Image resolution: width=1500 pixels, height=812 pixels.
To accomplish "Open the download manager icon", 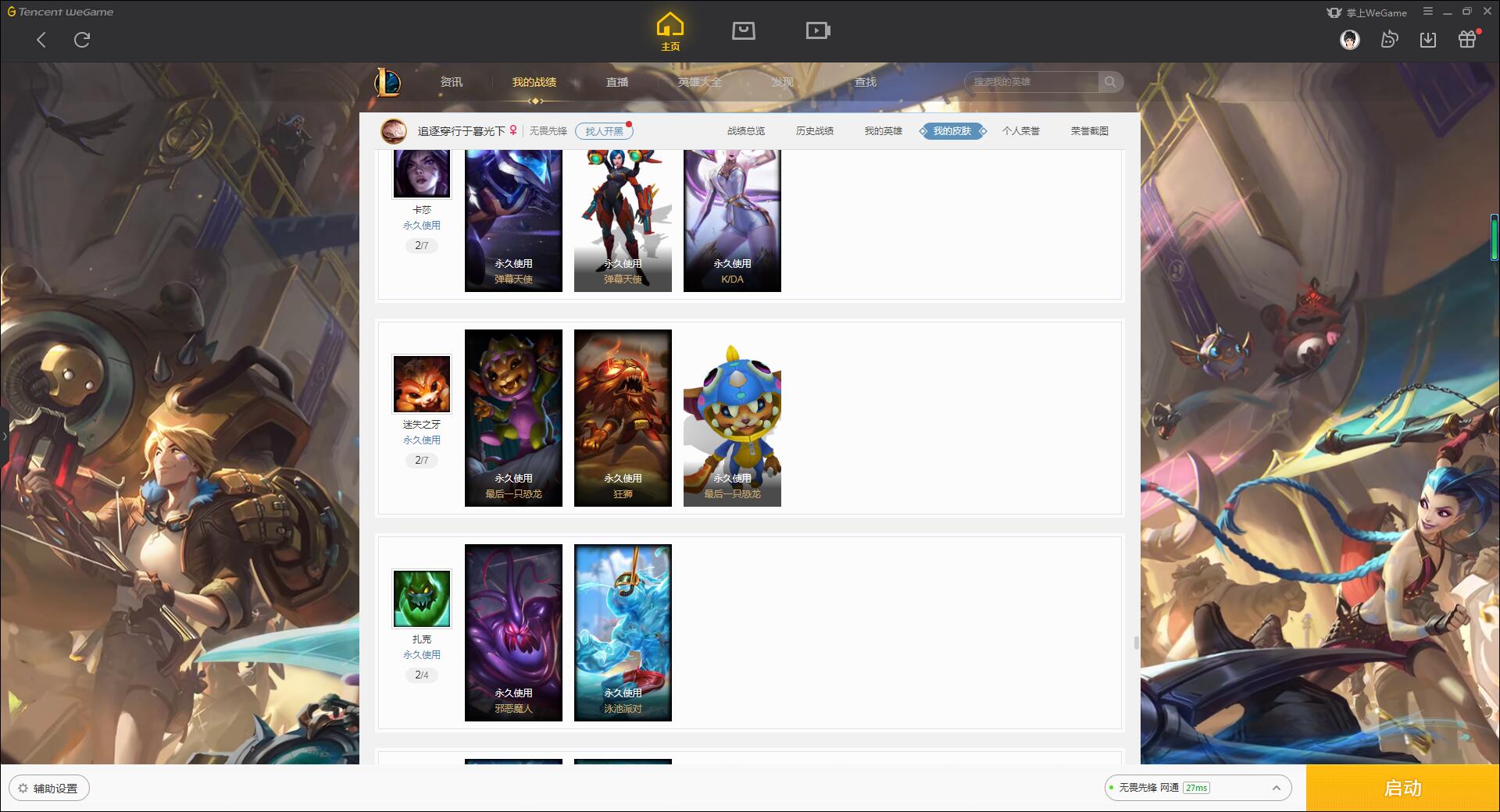I will pos(1428,39).
